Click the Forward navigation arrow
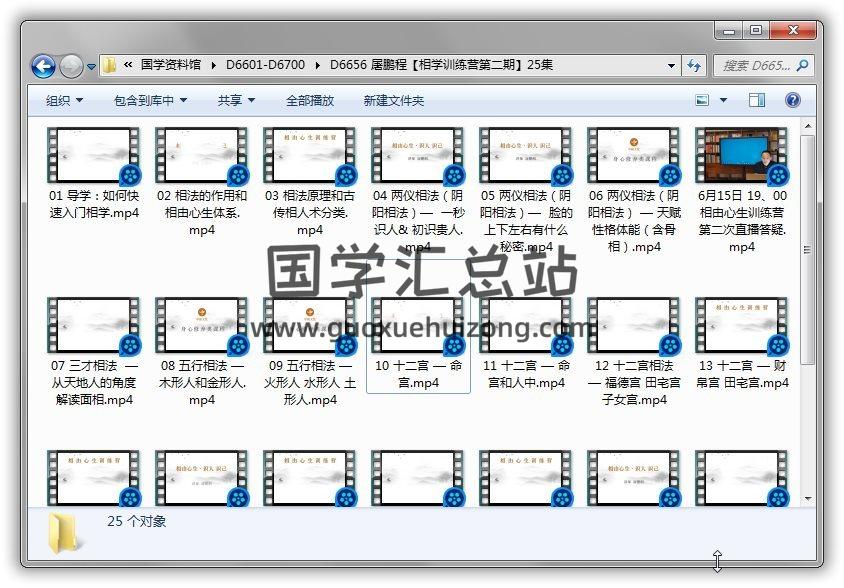Viewport: 844px width, 588px height. pos(71,66)
